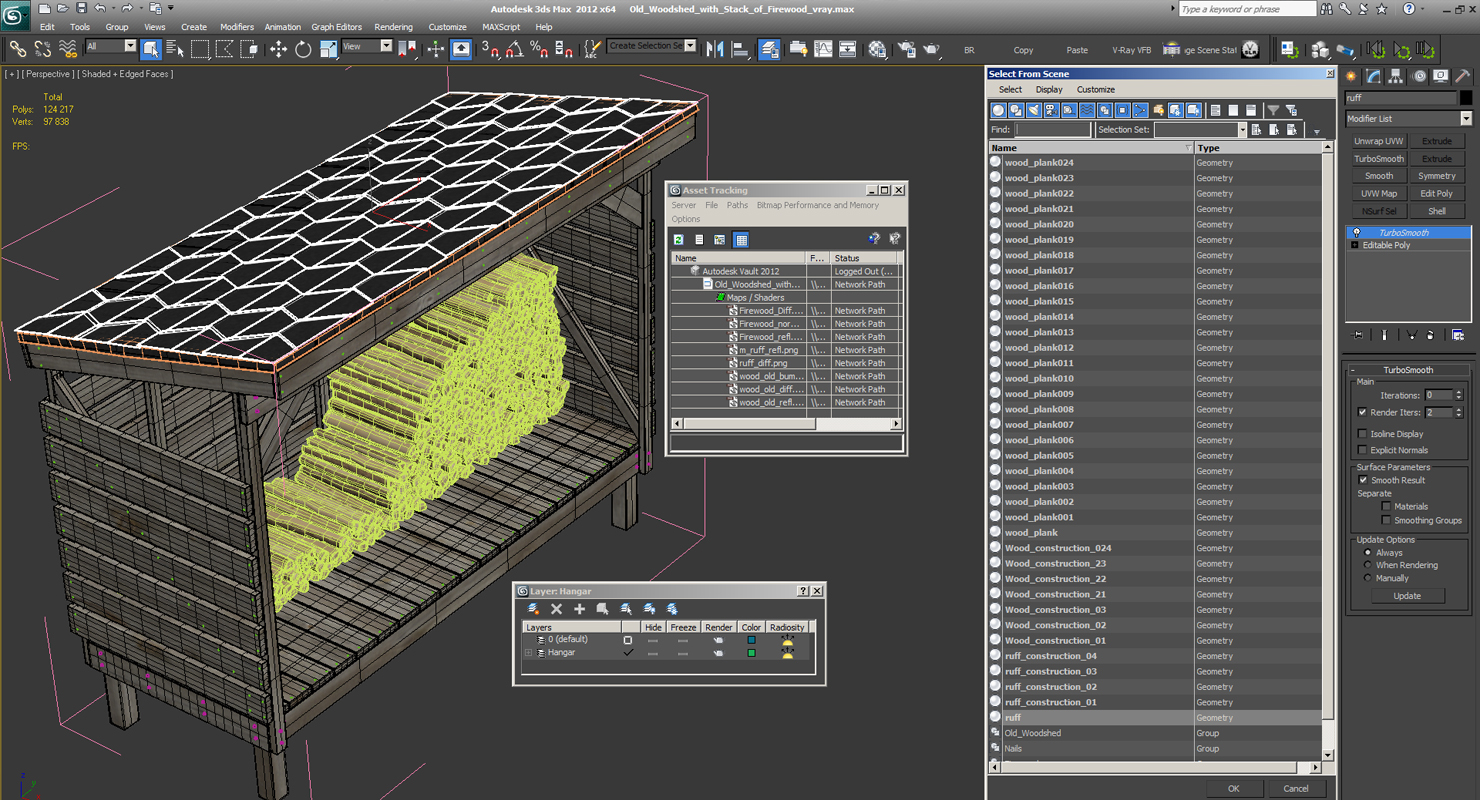This screenshot has width=1480, height=800.
Task: Select the Always update radio button
Action: pyautogui.click(x=1368, y=552)
